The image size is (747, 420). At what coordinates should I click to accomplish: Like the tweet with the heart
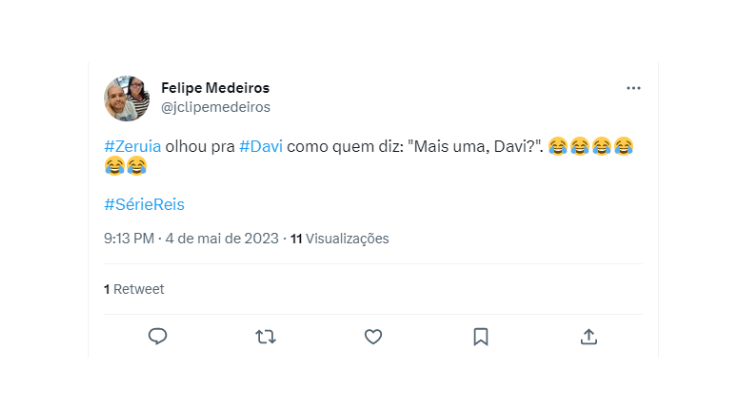click(373, 337)
